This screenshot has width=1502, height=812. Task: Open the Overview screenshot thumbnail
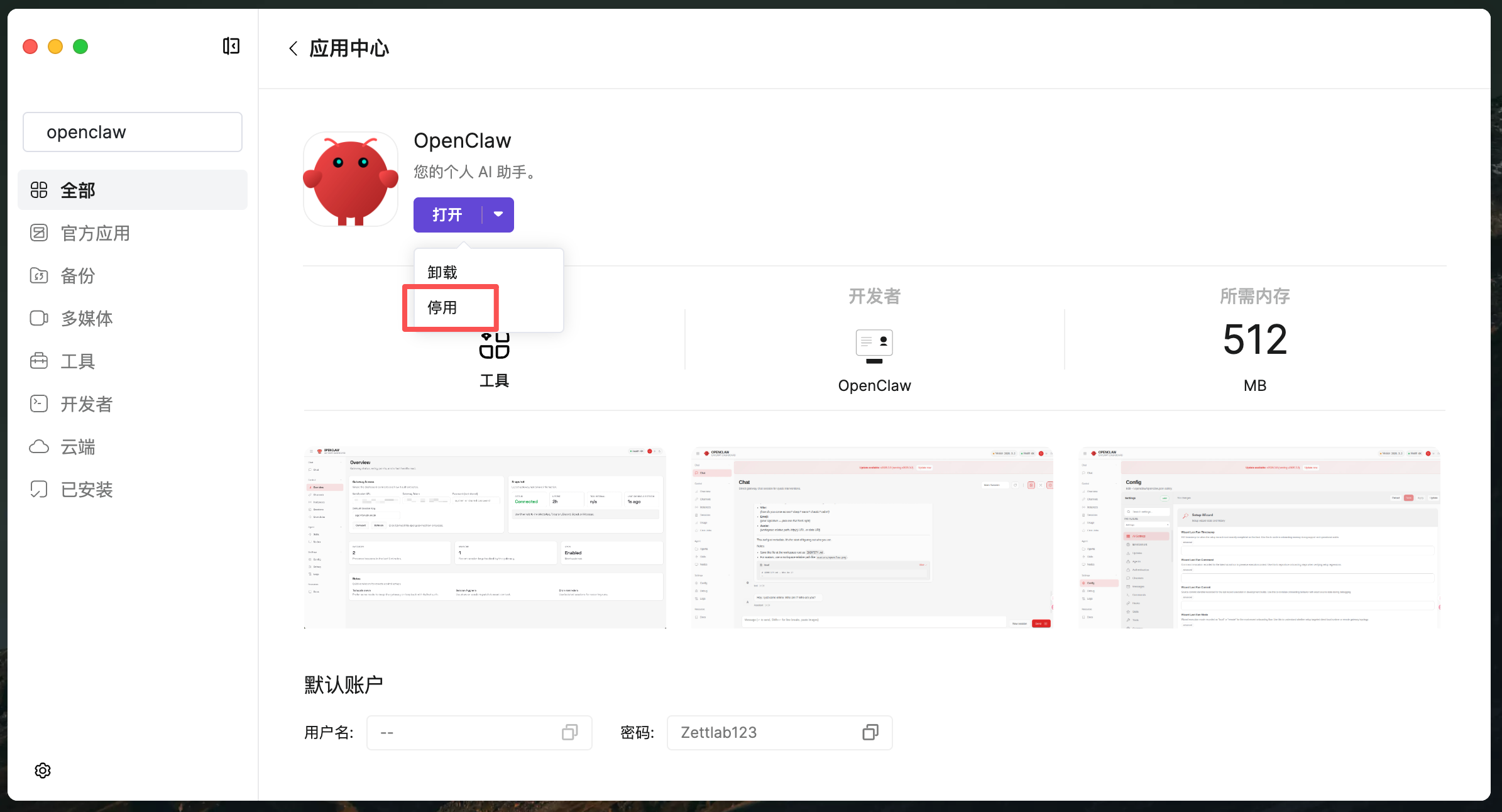(x=485, y=537)
